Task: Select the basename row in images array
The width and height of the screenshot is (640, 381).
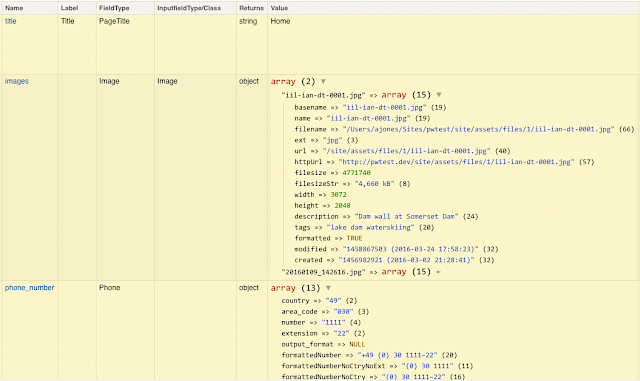Action: tap(371, 107)
